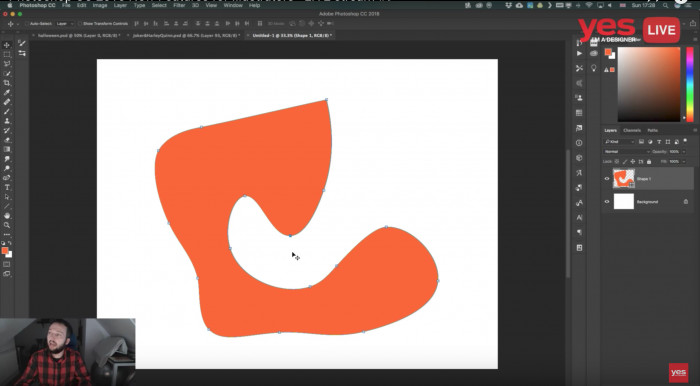Screen dimensions: 700x386
Task: Open the Actions panel play icon
Action: click(x=579, y=53)
